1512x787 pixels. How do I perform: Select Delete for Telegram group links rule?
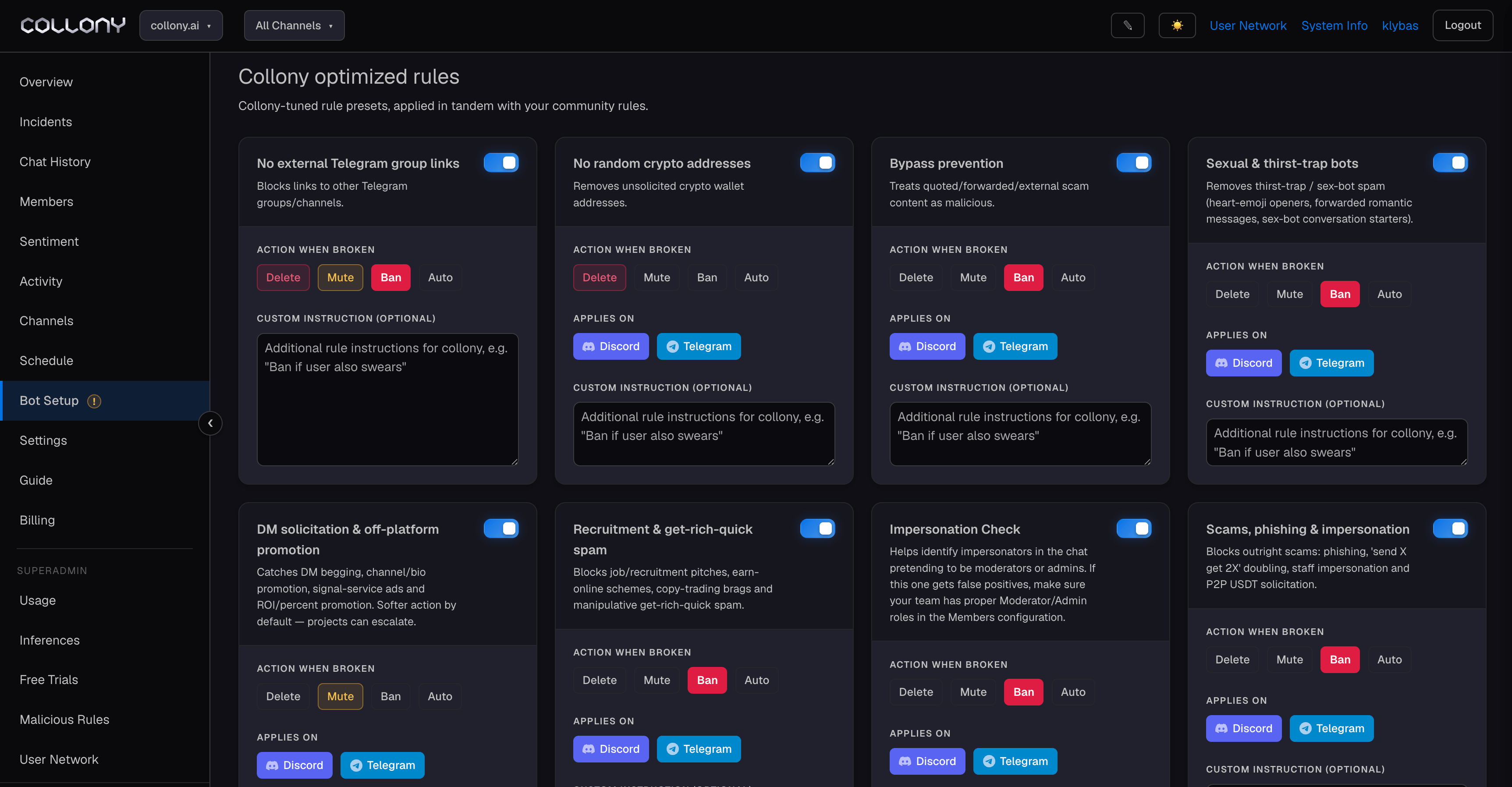point(283,277)
